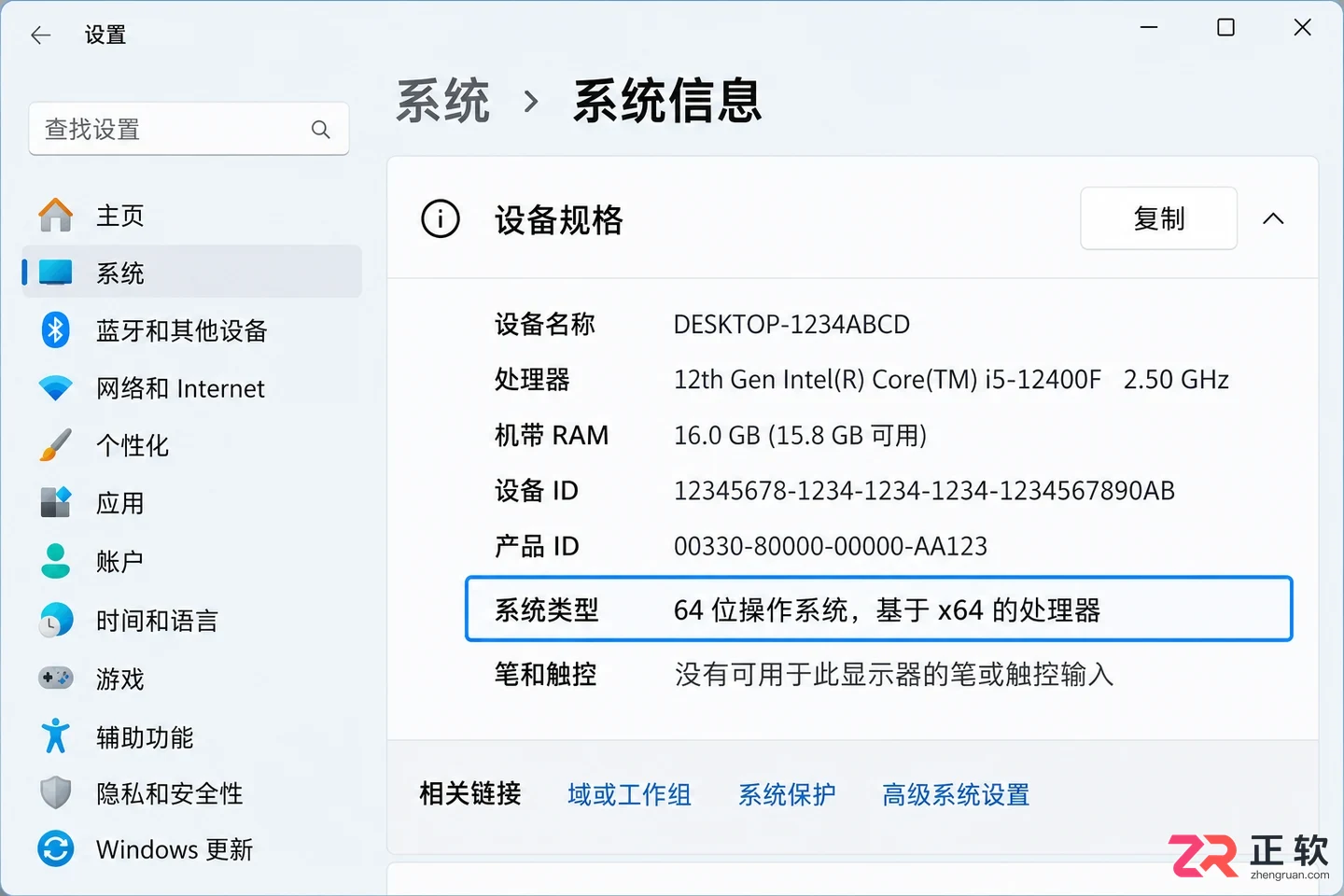Image resolution: width=1344 pixels, height=896 pixels.
Task: Click the info icon beside 设备规格
Action: click(441, 219)
